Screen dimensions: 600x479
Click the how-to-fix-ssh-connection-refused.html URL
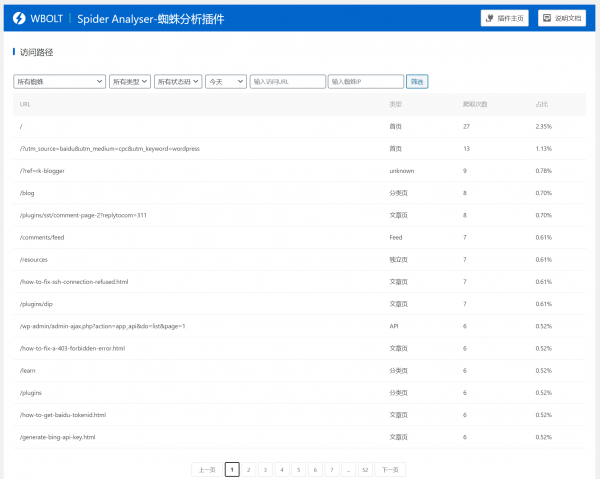[74, 282]
